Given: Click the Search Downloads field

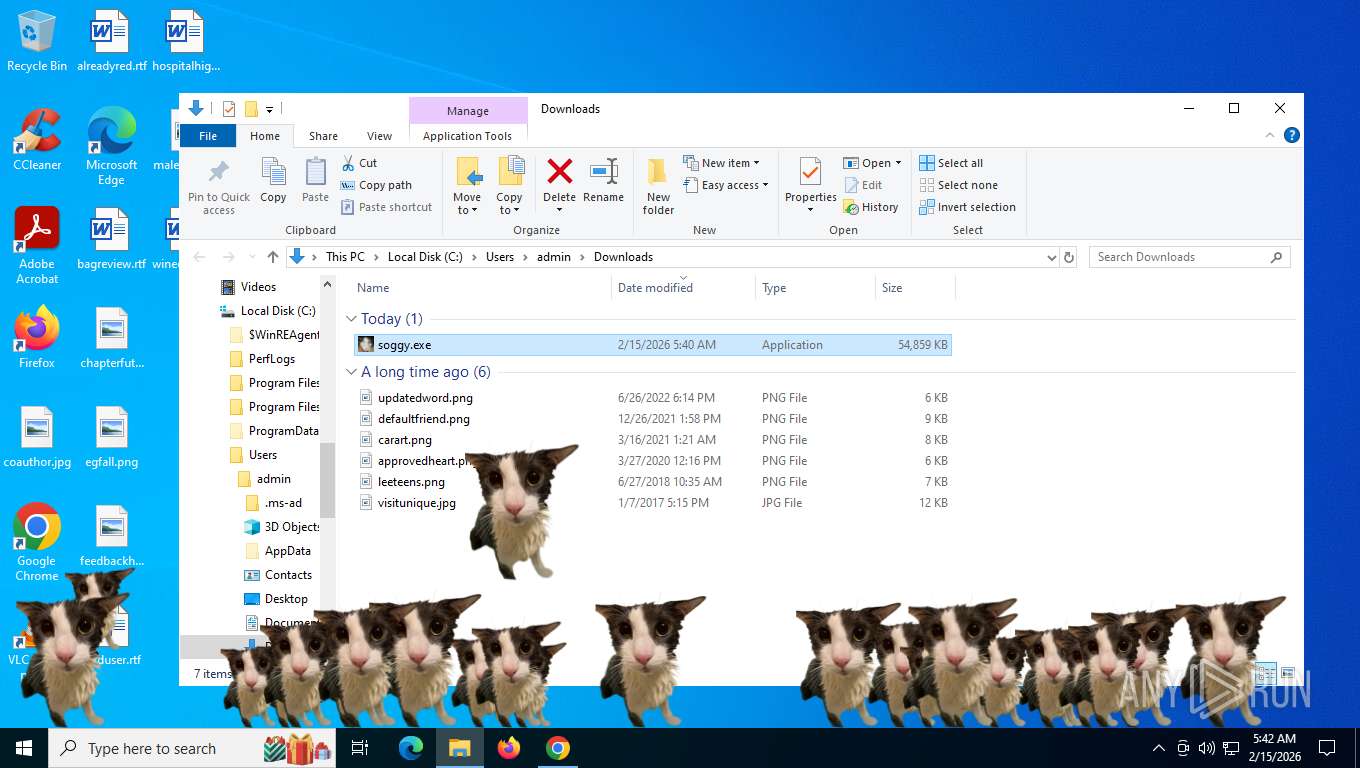Looking at the screenshot, I should pyautogui.click(x=1189, y=257).
